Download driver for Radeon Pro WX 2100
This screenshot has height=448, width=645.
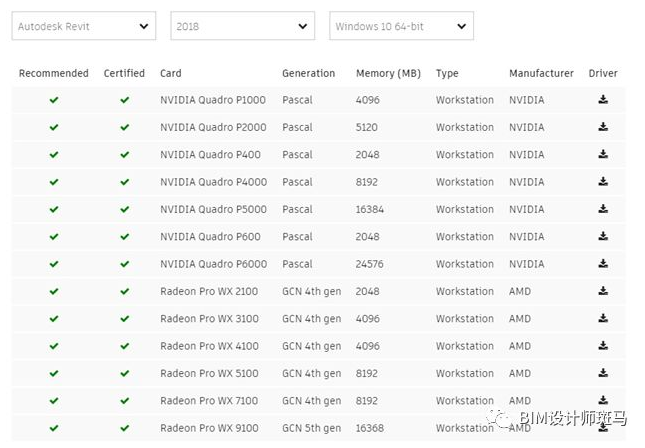[603, 291]
